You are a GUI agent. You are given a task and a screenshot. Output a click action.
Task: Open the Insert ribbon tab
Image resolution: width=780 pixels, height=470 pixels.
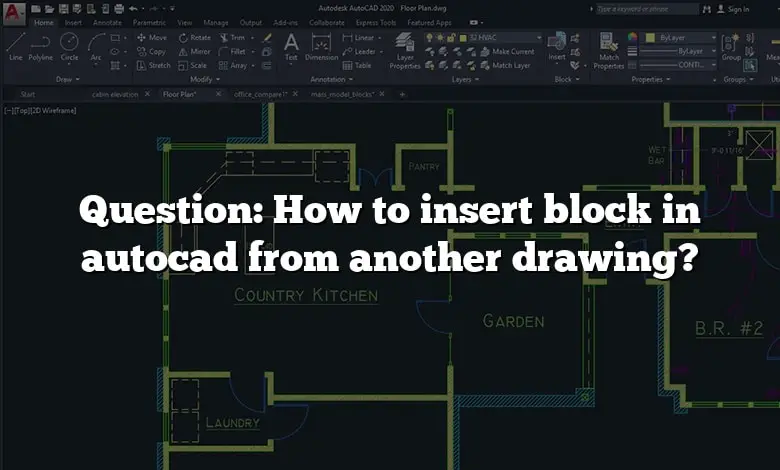tap(73, 23)
